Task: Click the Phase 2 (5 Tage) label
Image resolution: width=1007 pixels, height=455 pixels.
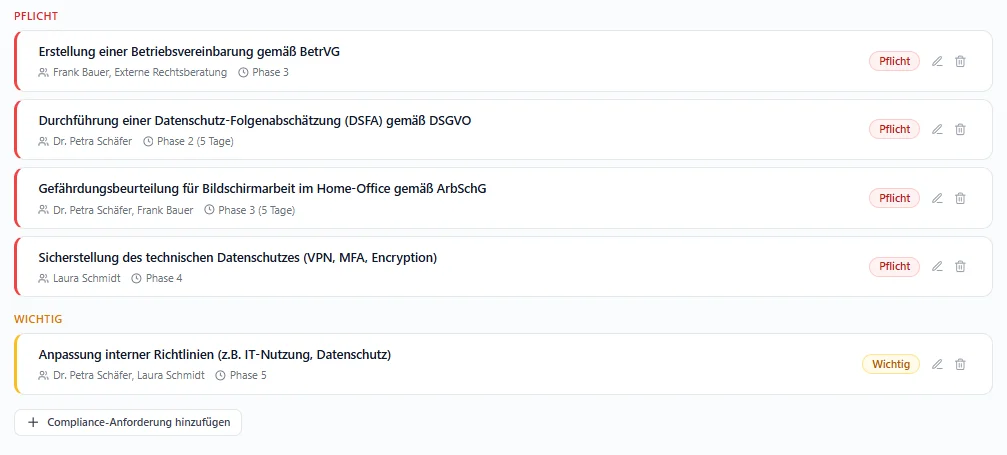Action: pyautogui.click(x=195, y=141)
